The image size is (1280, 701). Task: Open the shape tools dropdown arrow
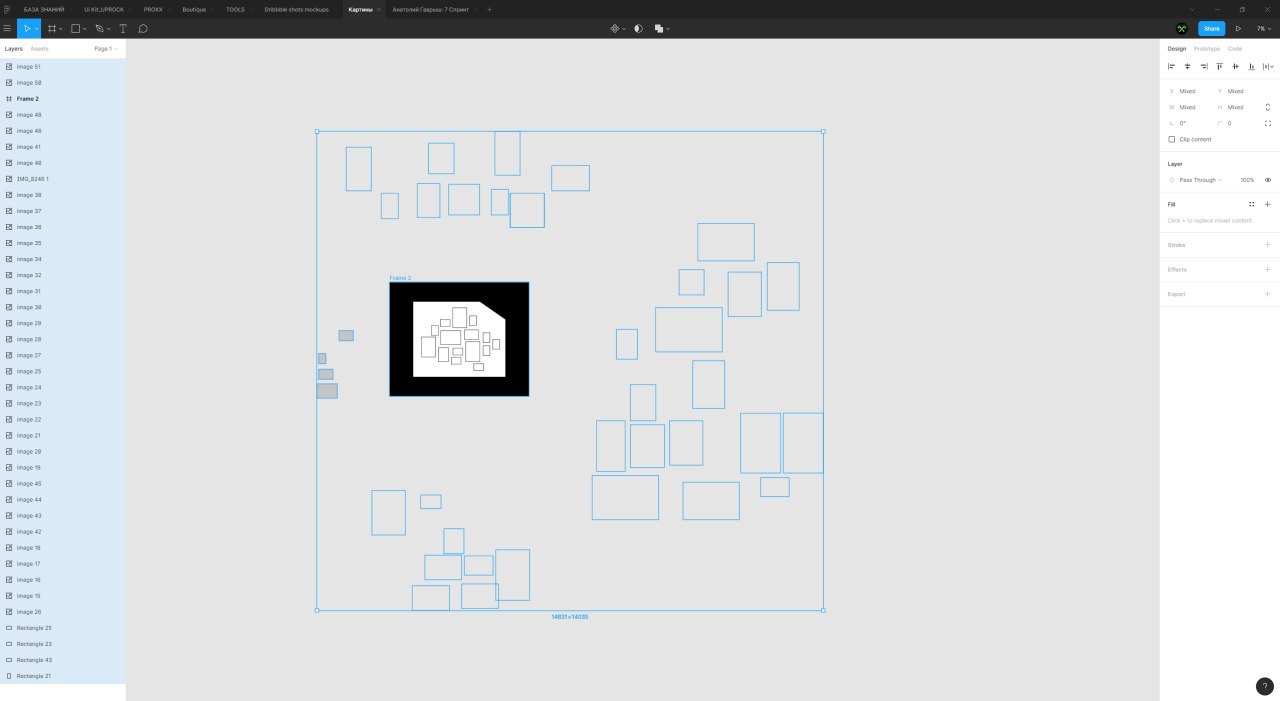coord(85,29)
